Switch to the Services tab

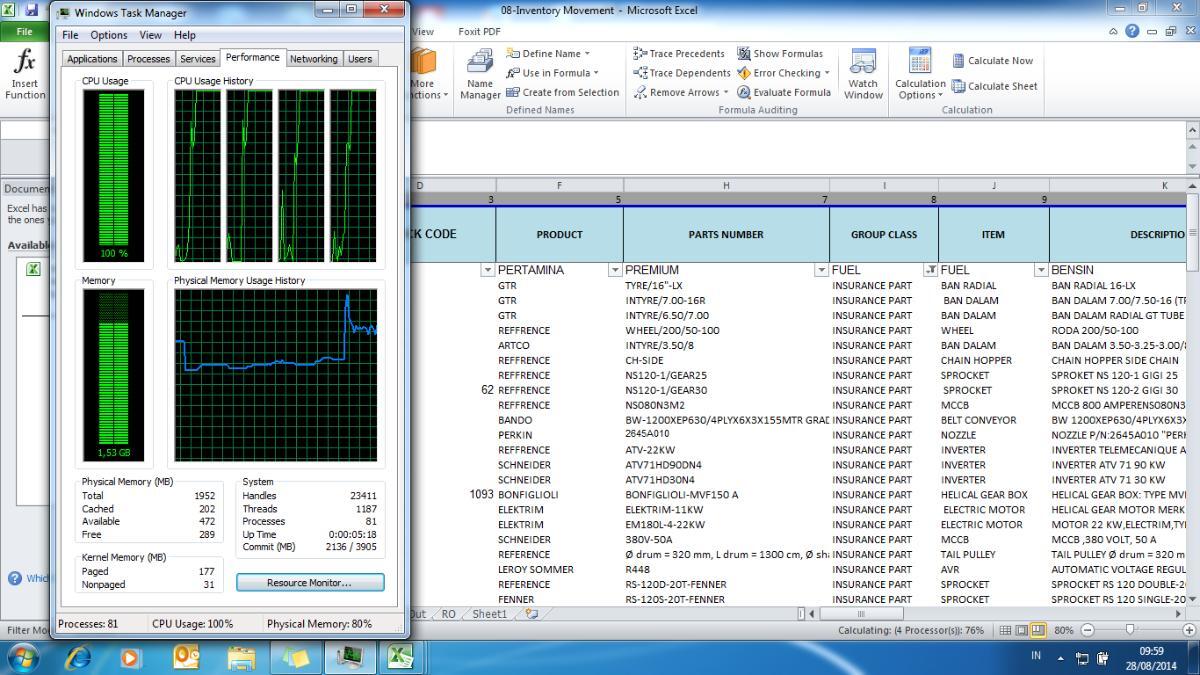pyautogui.click(x=198, y=59)
